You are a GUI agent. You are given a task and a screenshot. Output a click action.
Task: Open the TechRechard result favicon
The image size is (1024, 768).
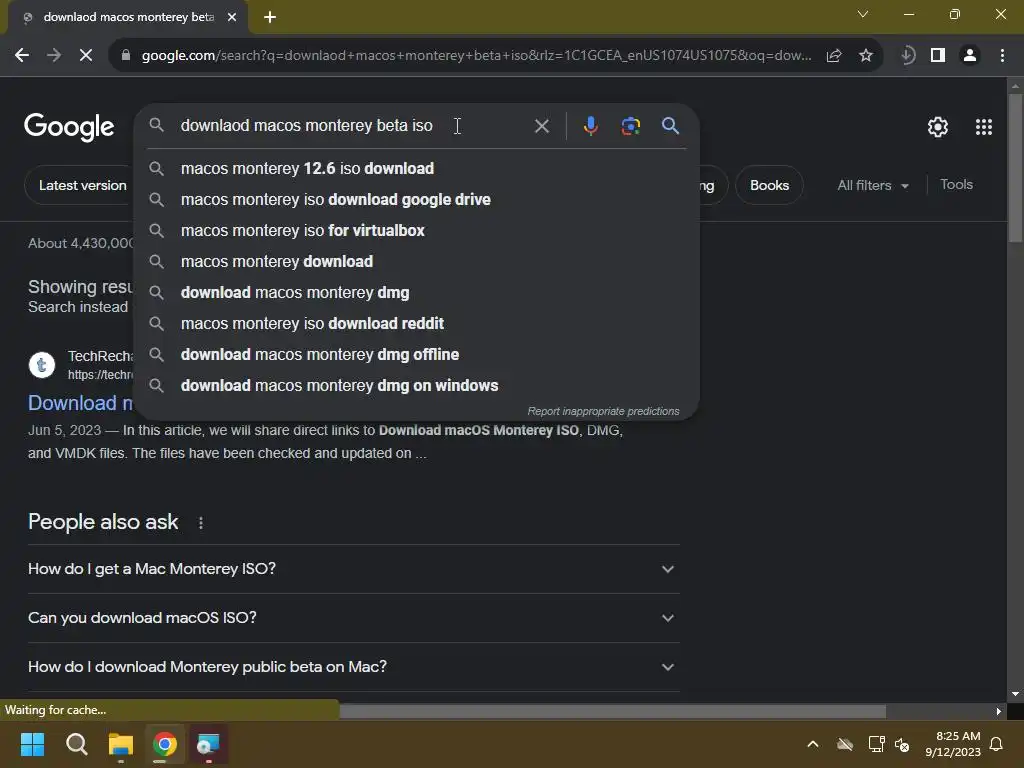[x=42, y=365]
